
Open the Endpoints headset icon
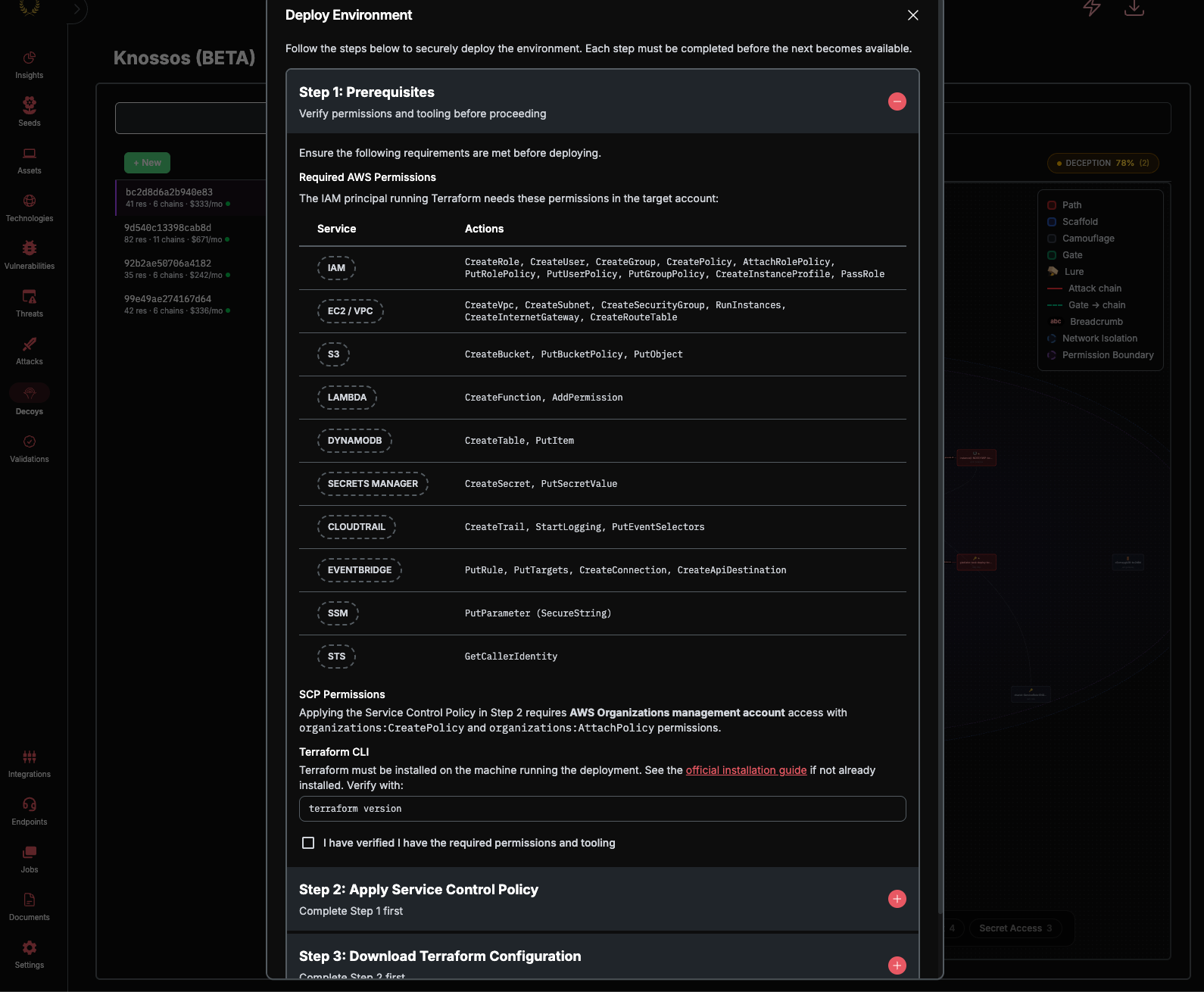pyautogui.click(x=30, y=804)
